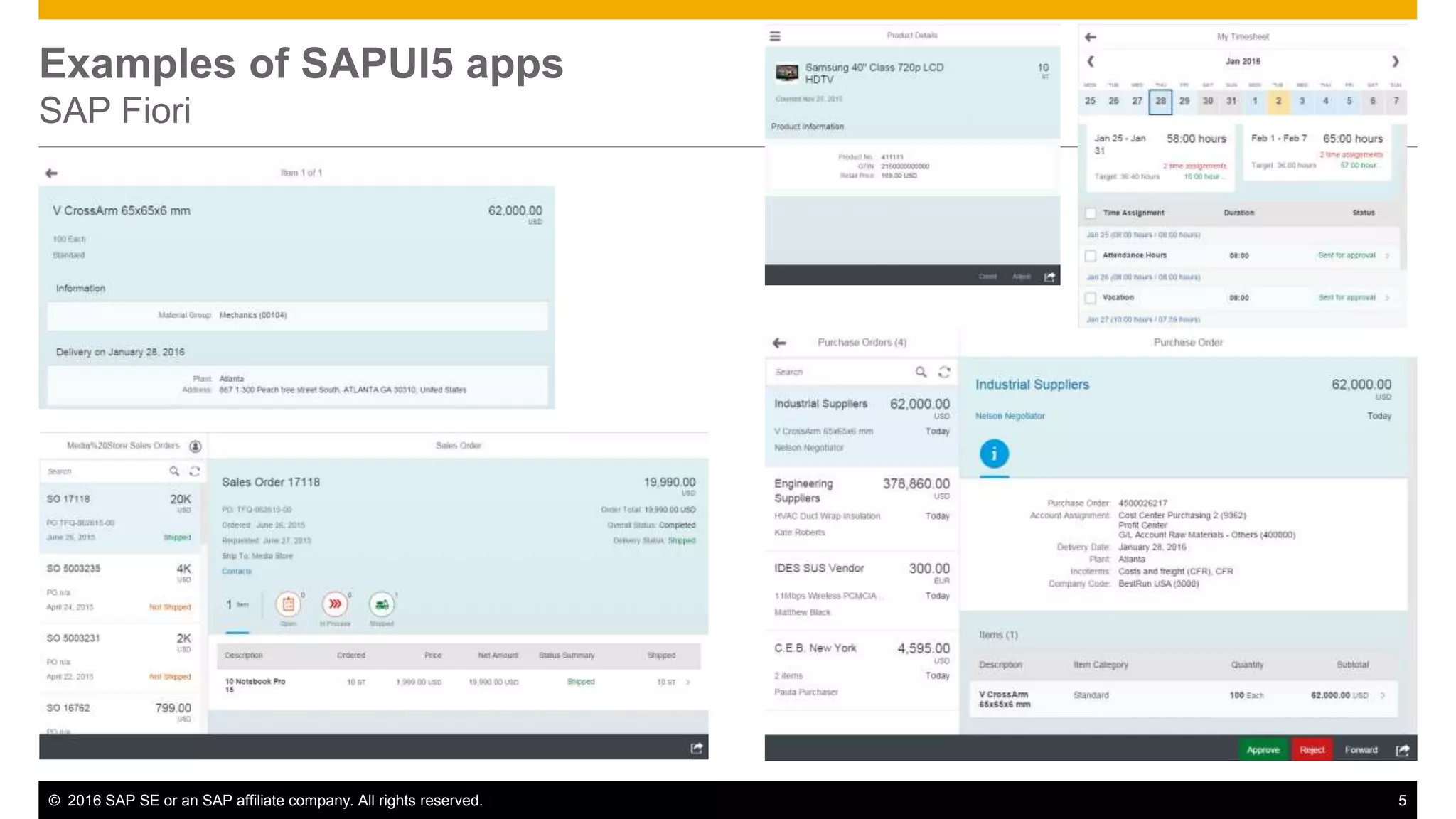Screen dimensions: 1456x819
Task: Select C.E.B. New York list item
Action: (862, 670)
